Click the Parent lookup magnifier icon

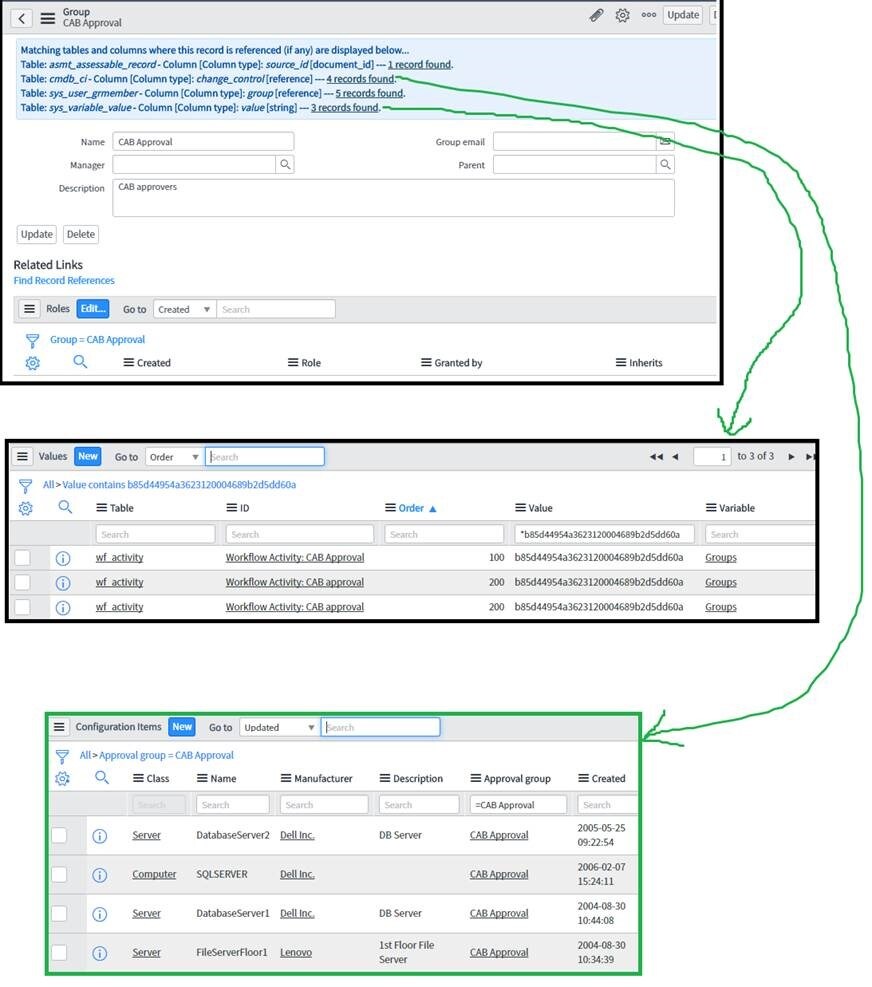pos(665,165)
